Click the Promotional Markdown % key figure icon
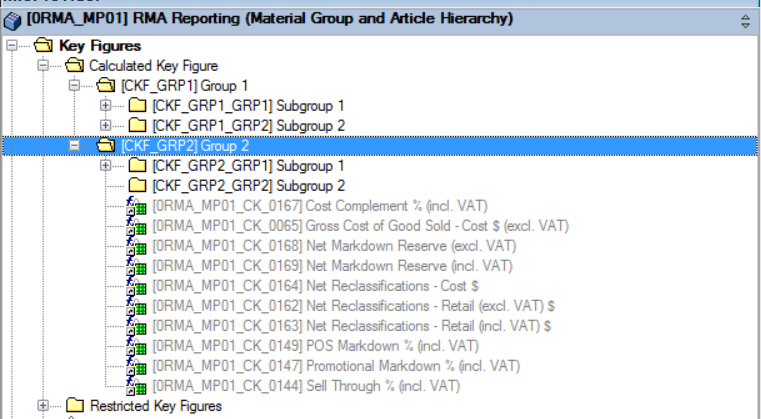761x419 pixels. [137, 366]
